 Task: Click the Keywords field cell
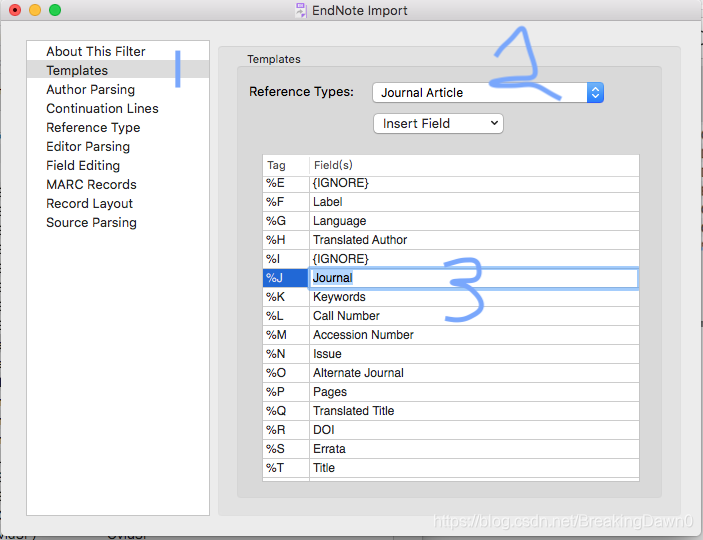coord(474,297)
